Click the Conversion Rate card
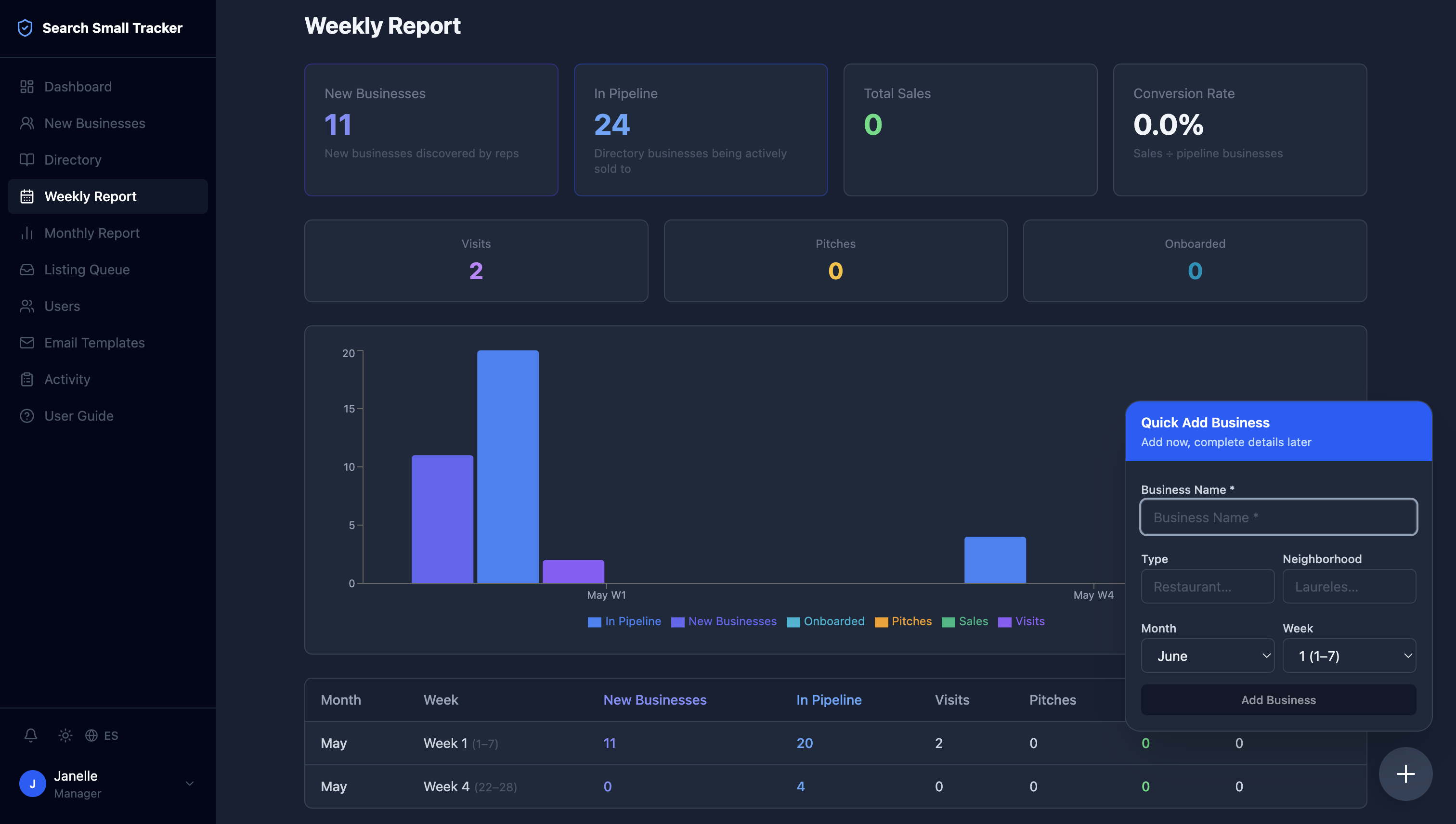Image resolution: width=1456 pixels, height=824 pixels. 1240,129
